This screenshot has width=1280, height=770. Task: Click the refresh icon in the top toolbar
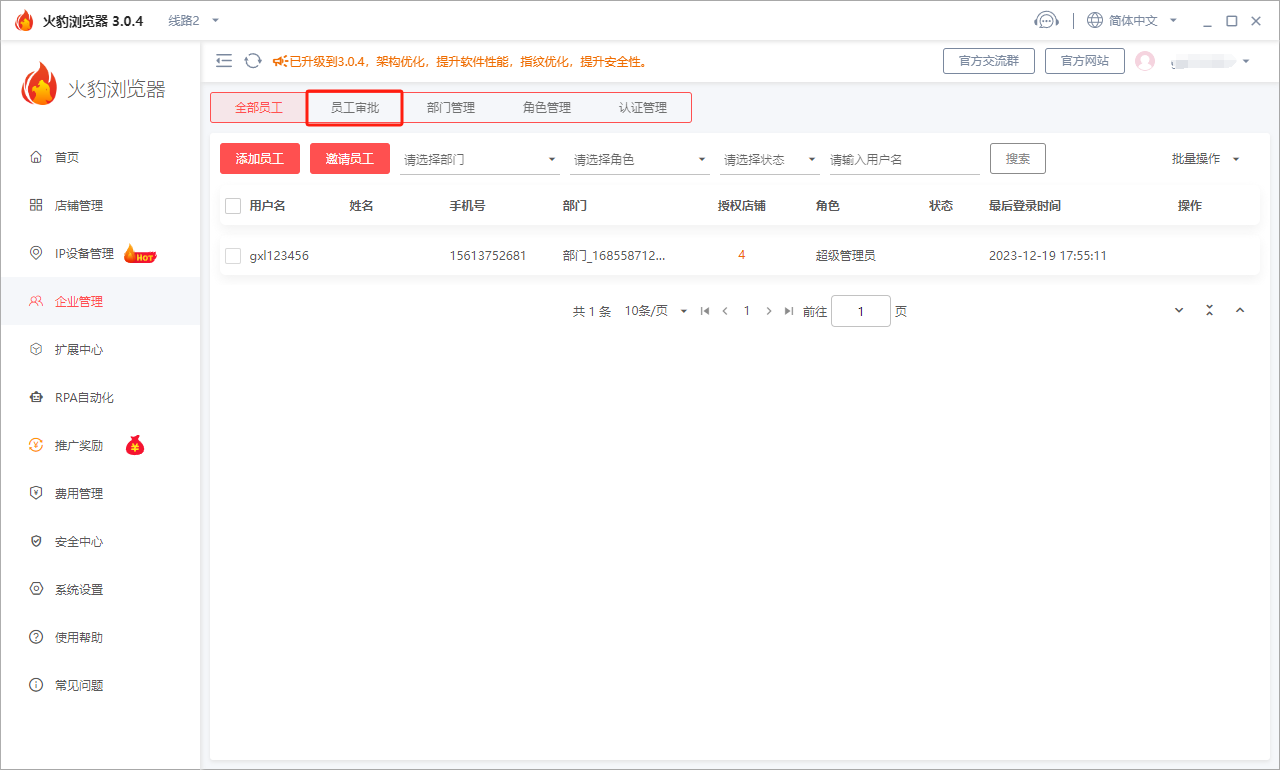point(252,61)
